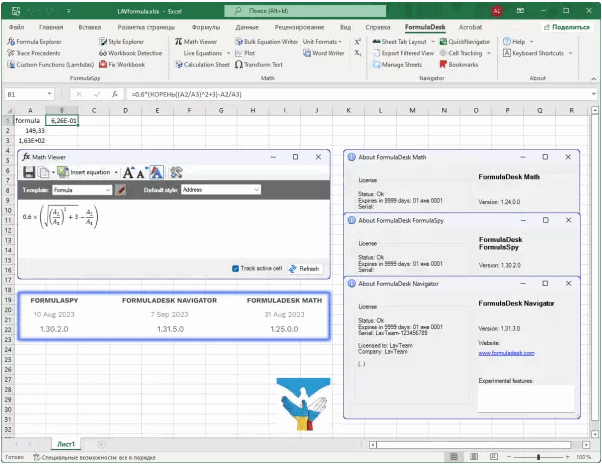Open the Plot tool
Screen dimensions: 602x464
point(245,53)
